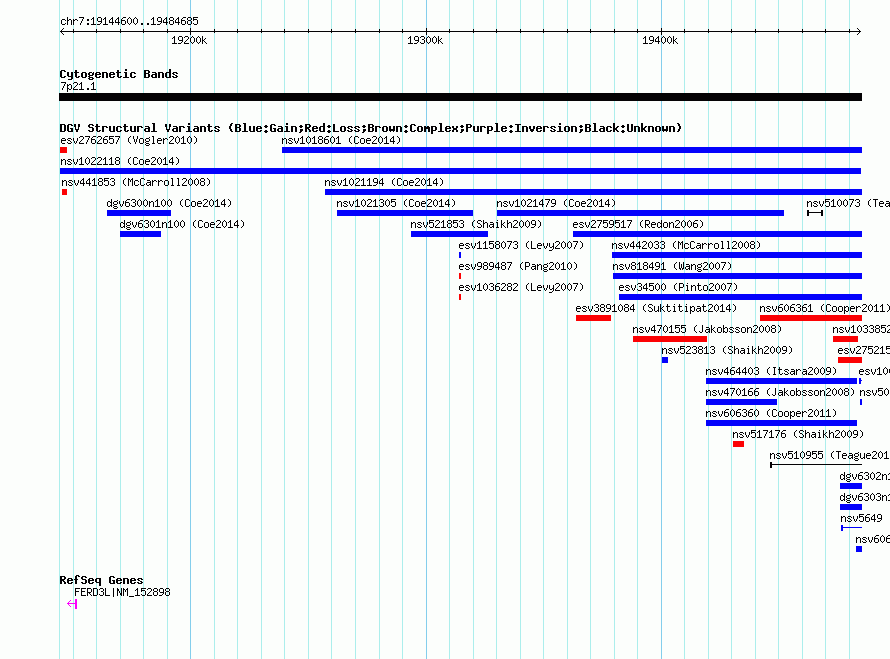Select the esv1158073 tiny blue marker
Screen dimensions: 890x659
(x=460, y=255)
